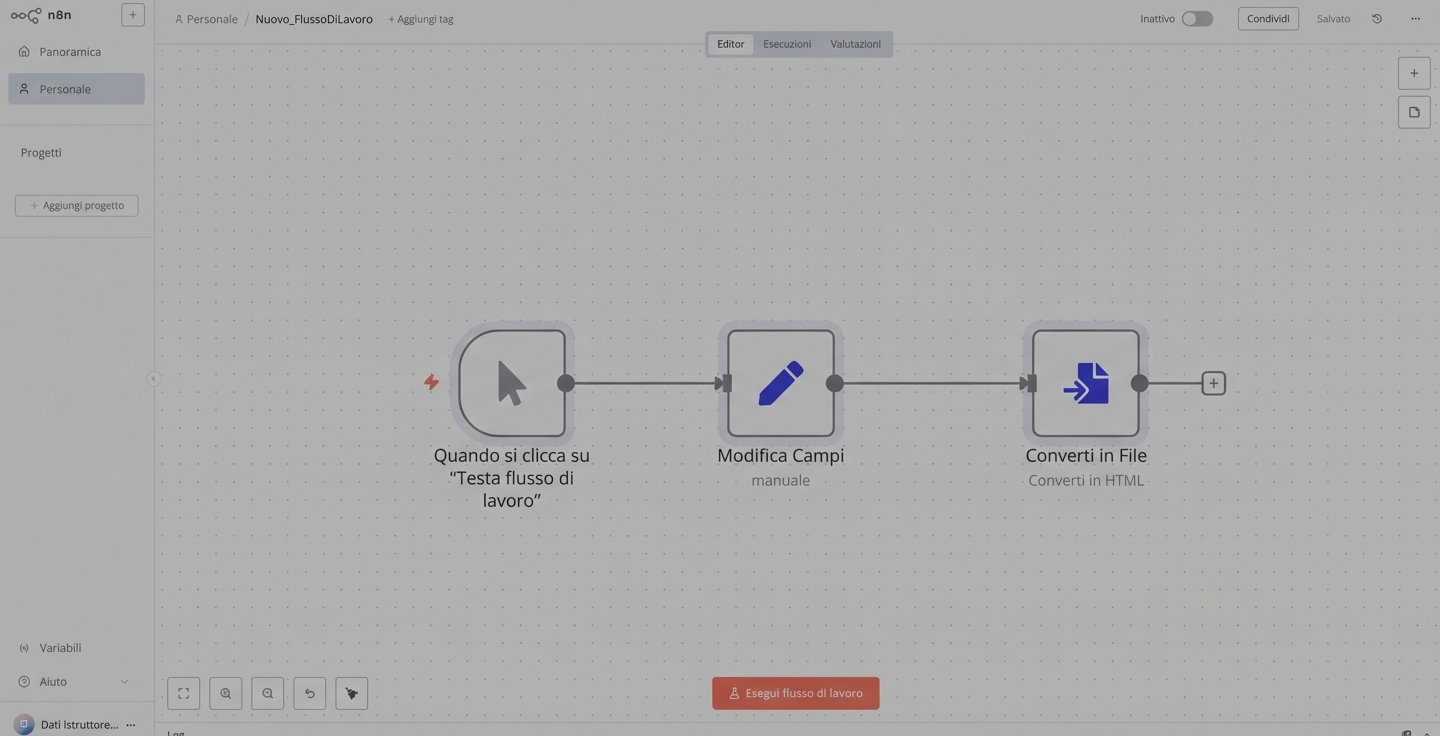This screenshot has height=736, width=1440.
Task: Click the reset zoom icon
Action: pos(310,693)
